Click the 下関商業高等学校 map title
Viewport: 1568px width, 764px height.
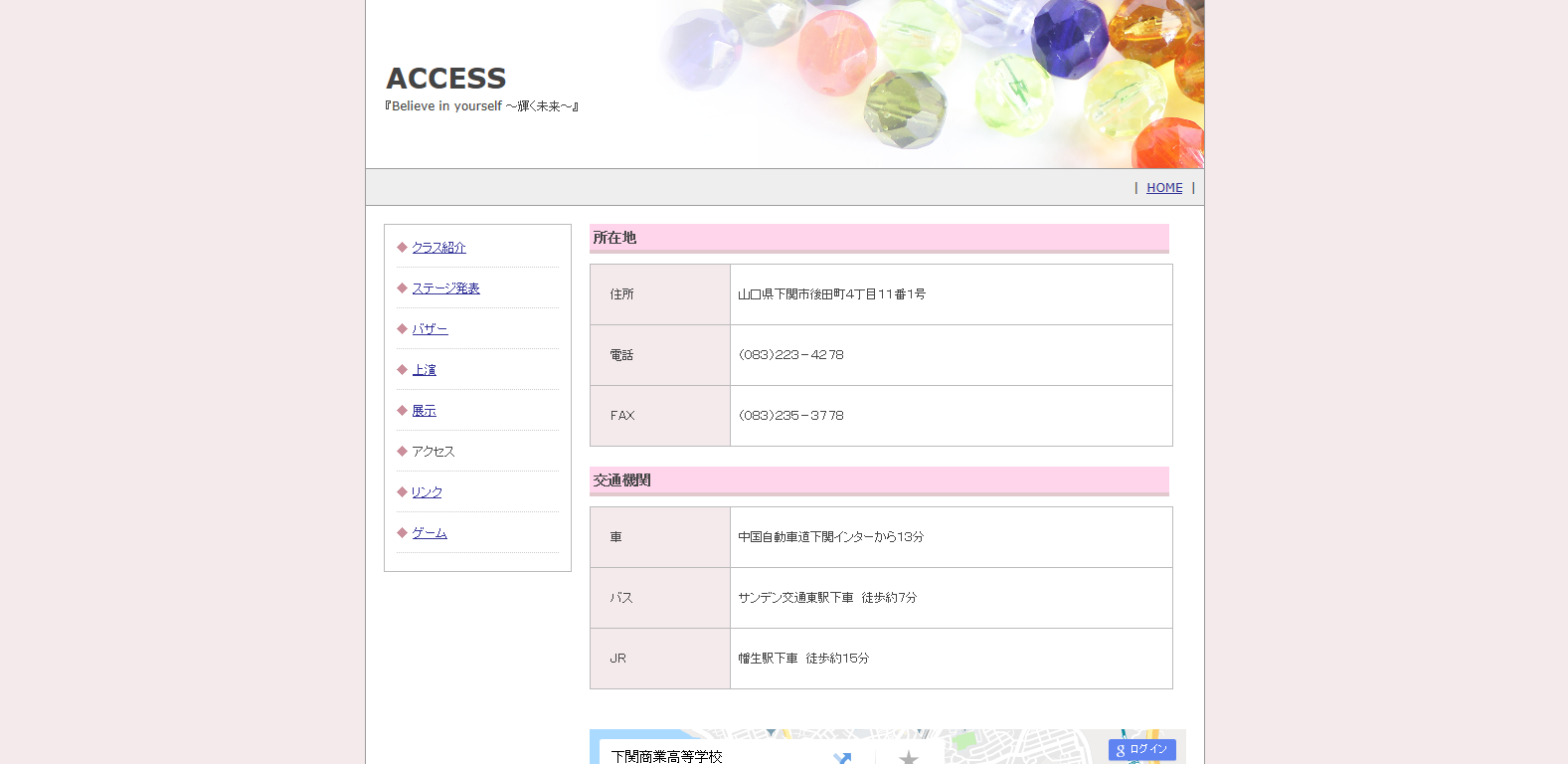[x=667, y=757]
